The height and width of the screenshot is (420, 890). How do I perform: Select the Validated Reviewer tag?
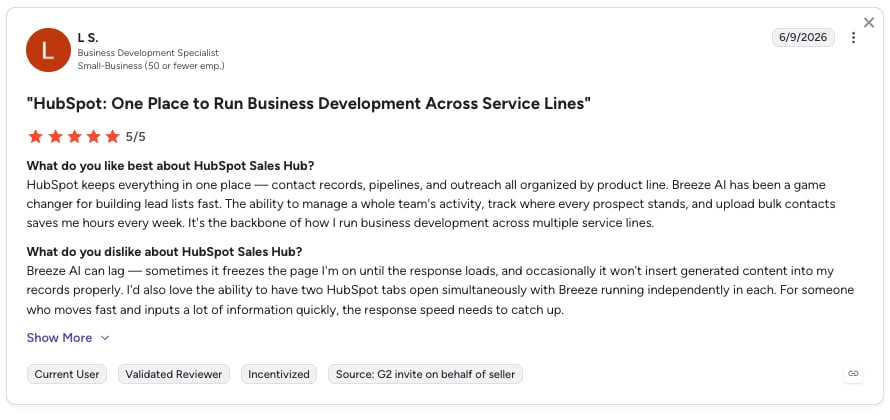coord(174,374)
